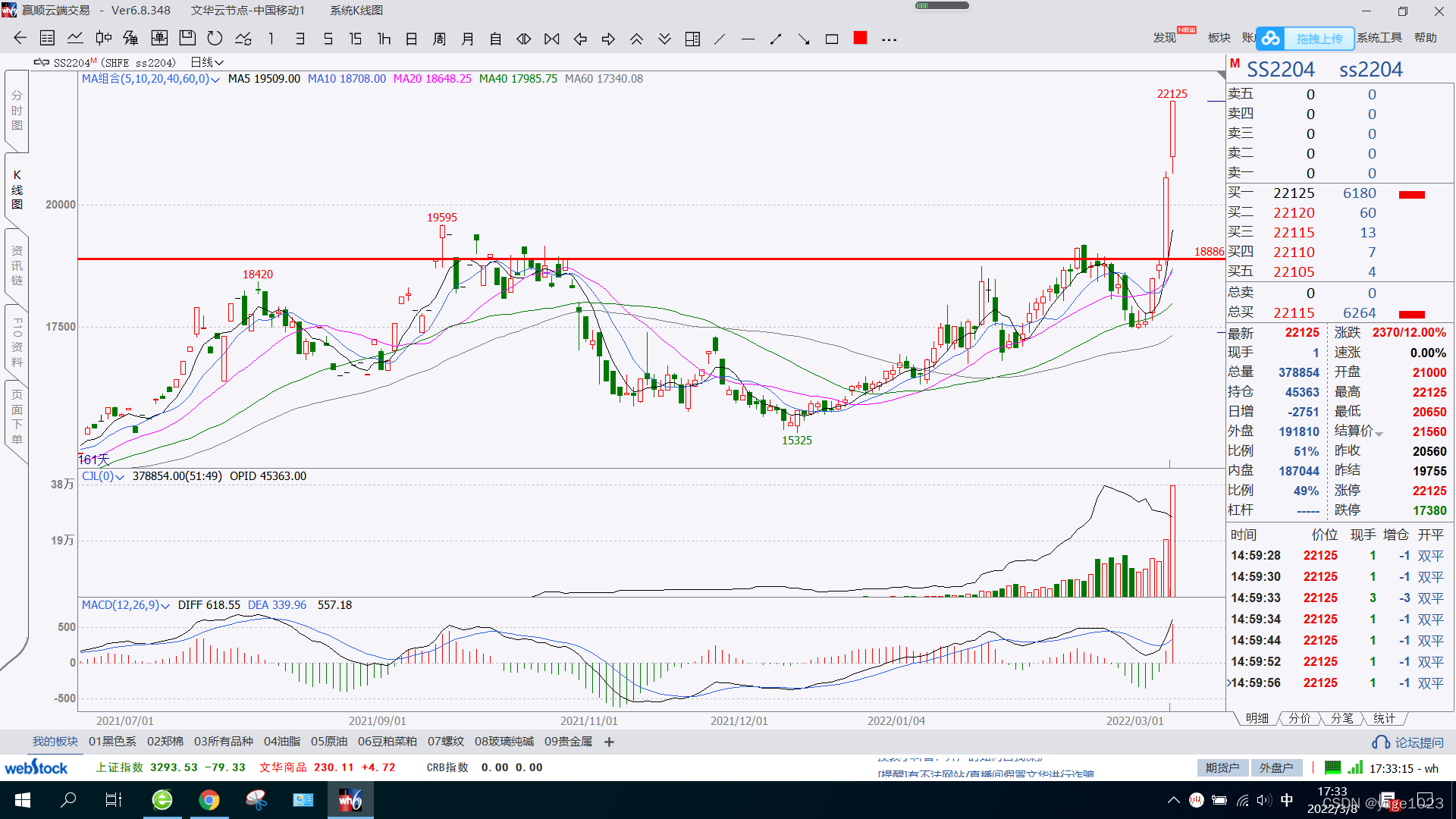The width and height of the screenshot is (1456, 819).
Task: Select the 我的板块 bottom tab
Action: (55, 742)
